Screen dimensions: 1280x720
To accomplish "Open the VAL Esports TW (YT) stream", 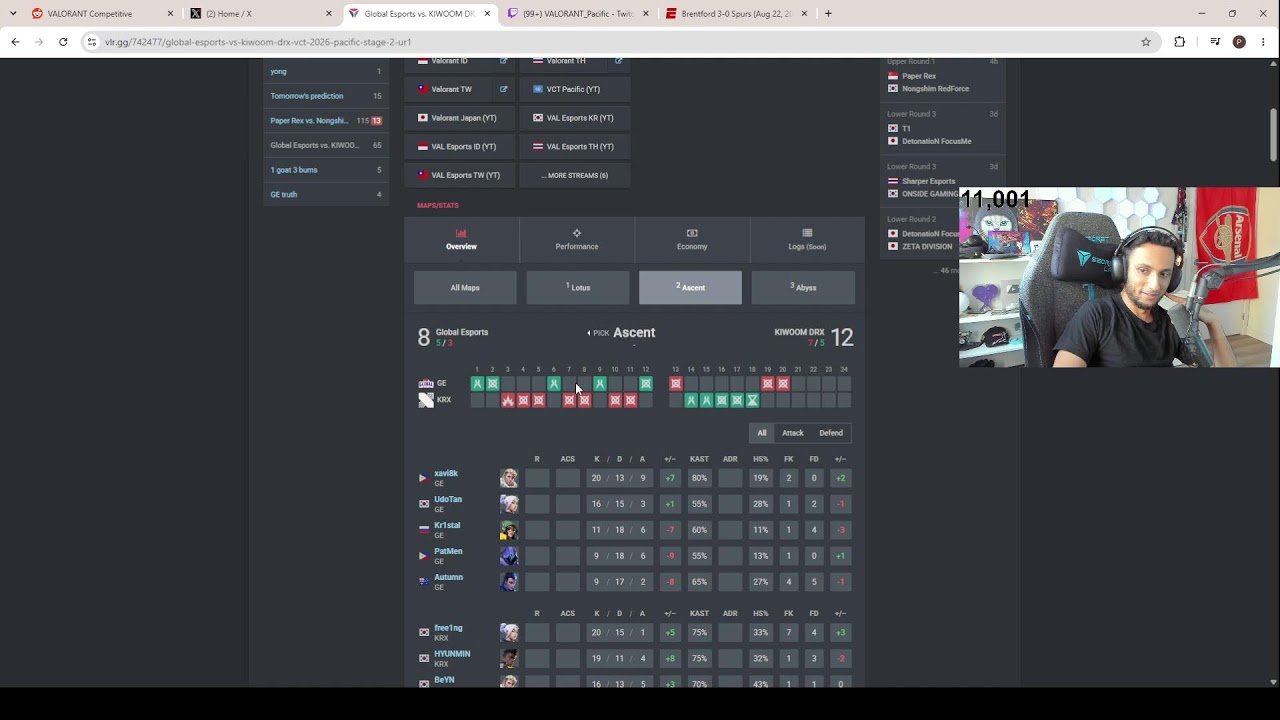I will coord(459,175).
